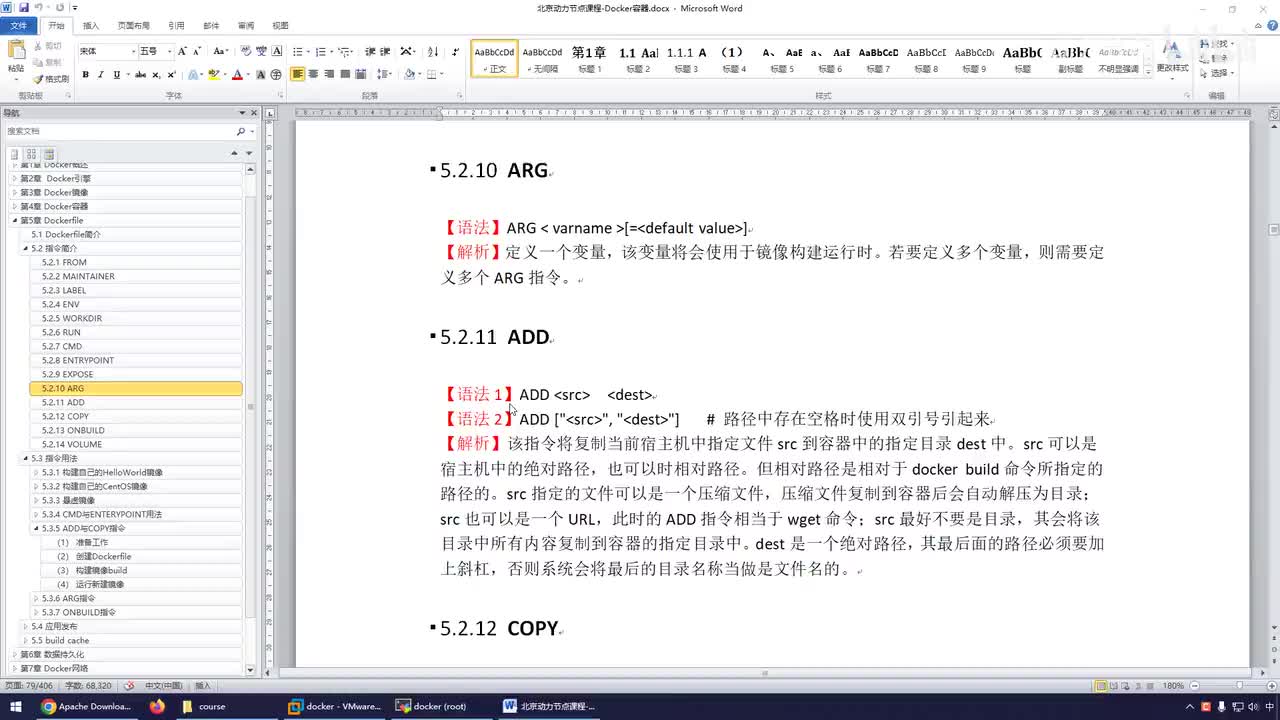Screen dimensions: 1280x720
Task: Apply subscript formatting
Action: click(x=157, y=74)
